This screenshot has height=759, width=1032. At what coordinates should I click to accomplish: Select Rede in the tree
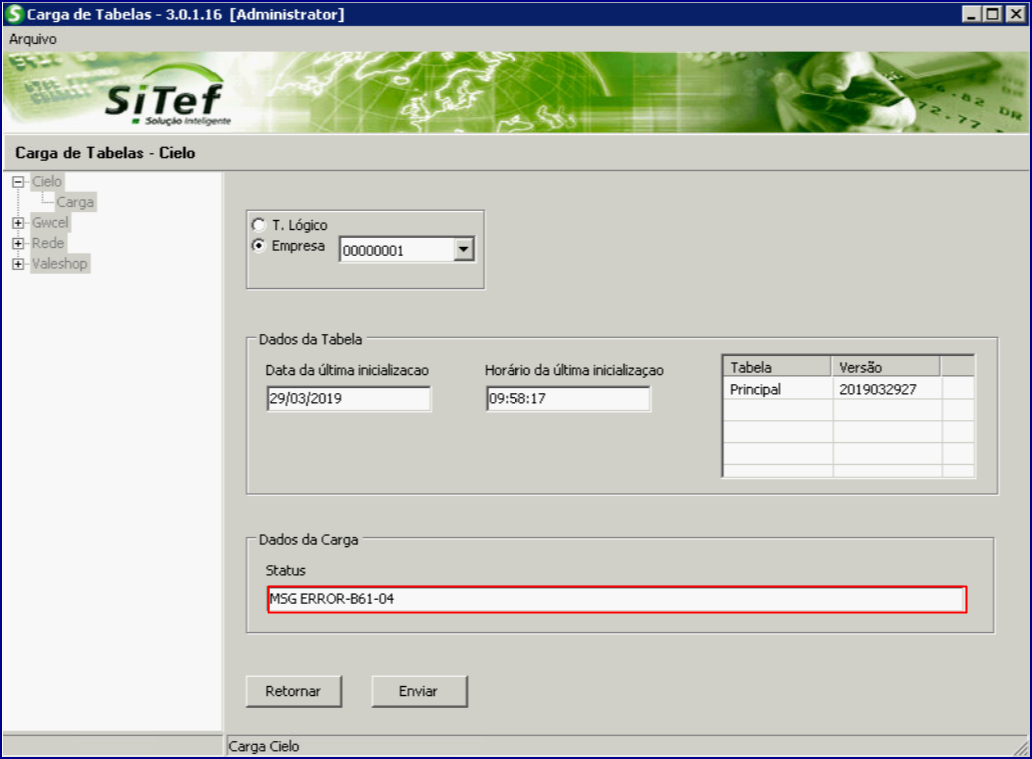click(x=48, y=244)
